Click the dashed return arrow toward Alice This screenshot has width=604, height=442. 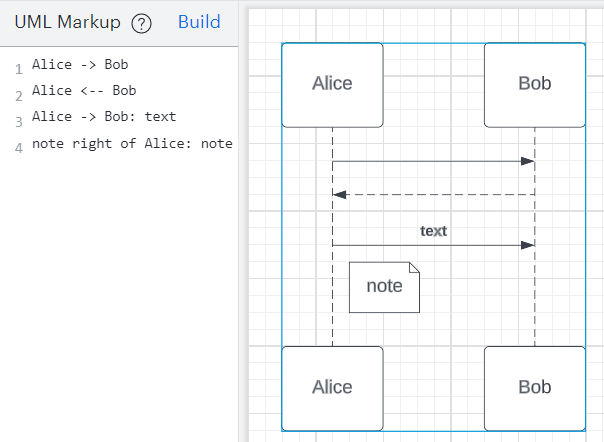click(432, 195)
